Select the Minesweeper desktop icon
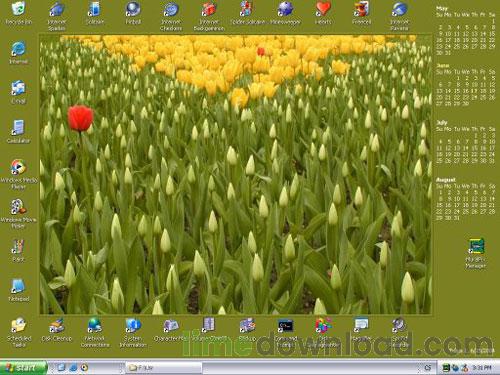Image resolution: width=500 pixels, height=375 pixels. 285,13
